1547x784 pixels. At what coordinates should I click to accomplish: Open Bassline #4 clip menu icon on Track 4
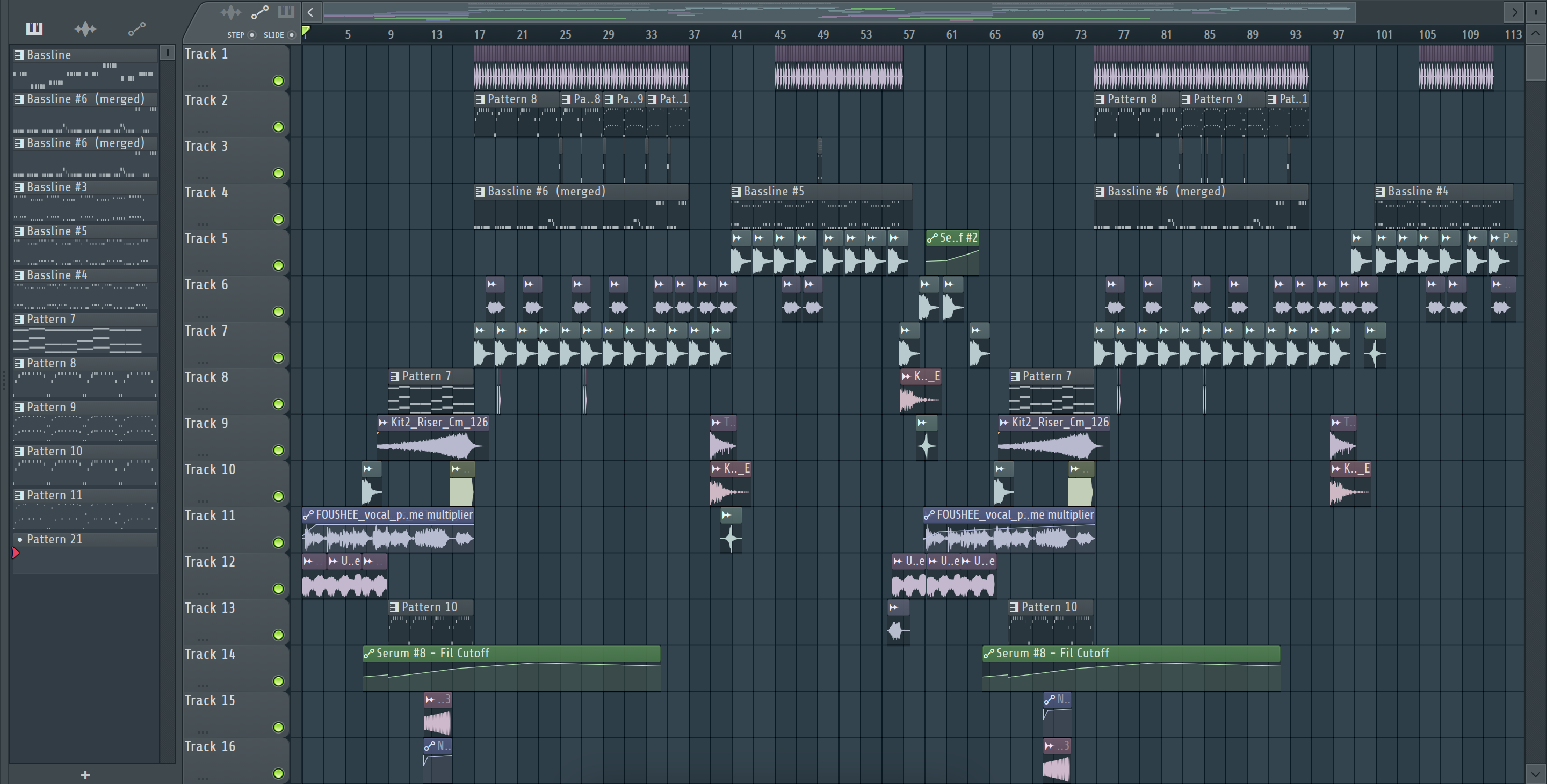(1380, 192)
